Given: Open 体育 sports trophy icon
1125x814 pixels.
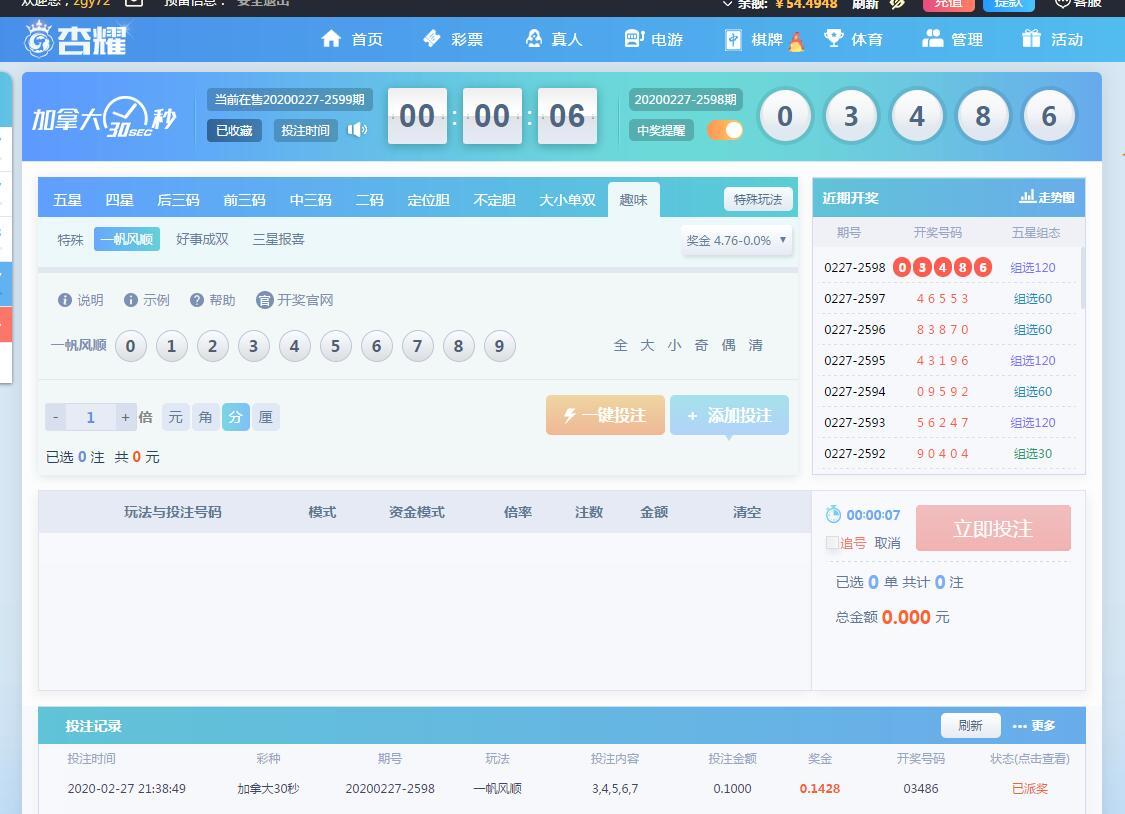Looking at the screenshot, I should click(x=833, y=38).
